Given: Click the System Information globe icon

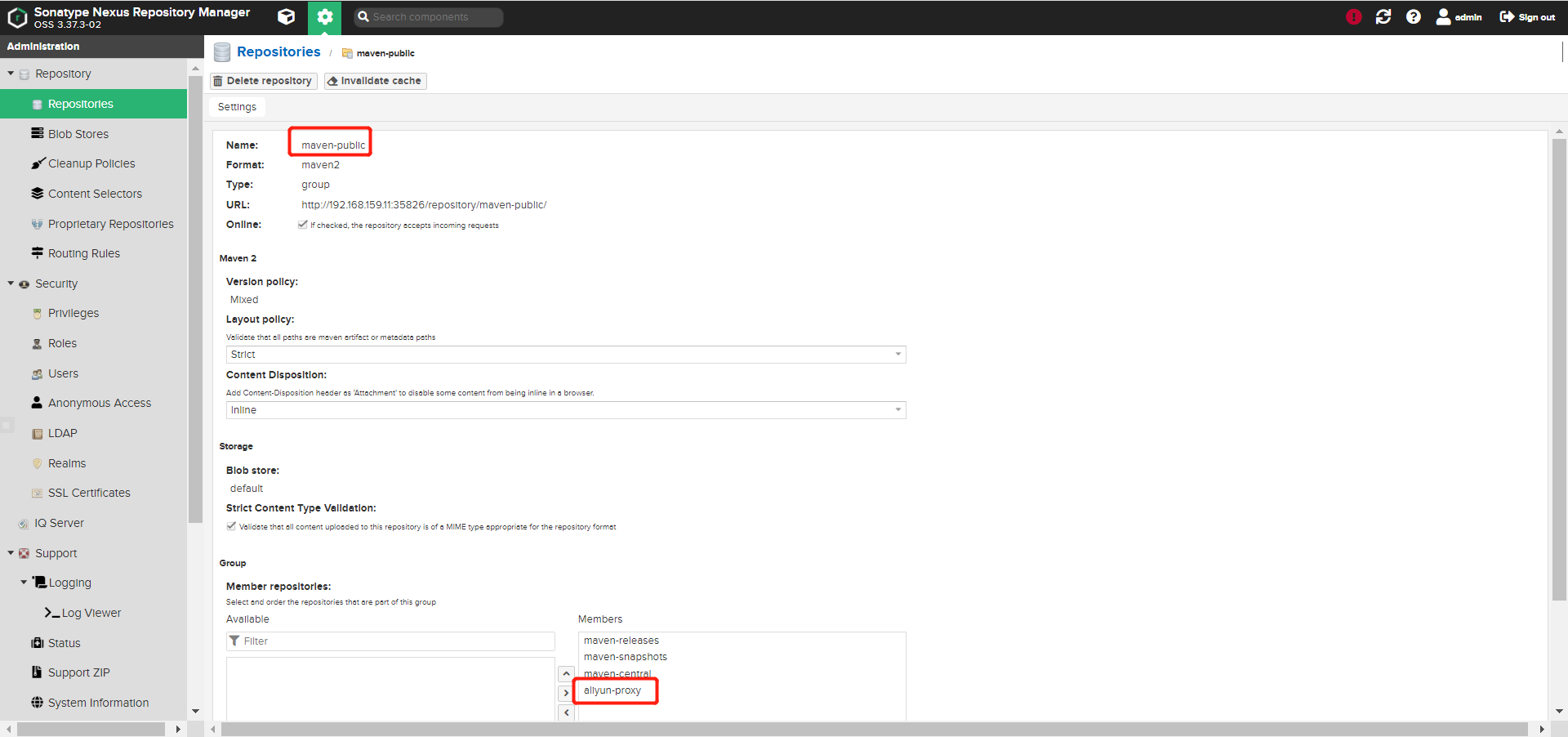Looking at the screenshot, I should coord(37,703).
